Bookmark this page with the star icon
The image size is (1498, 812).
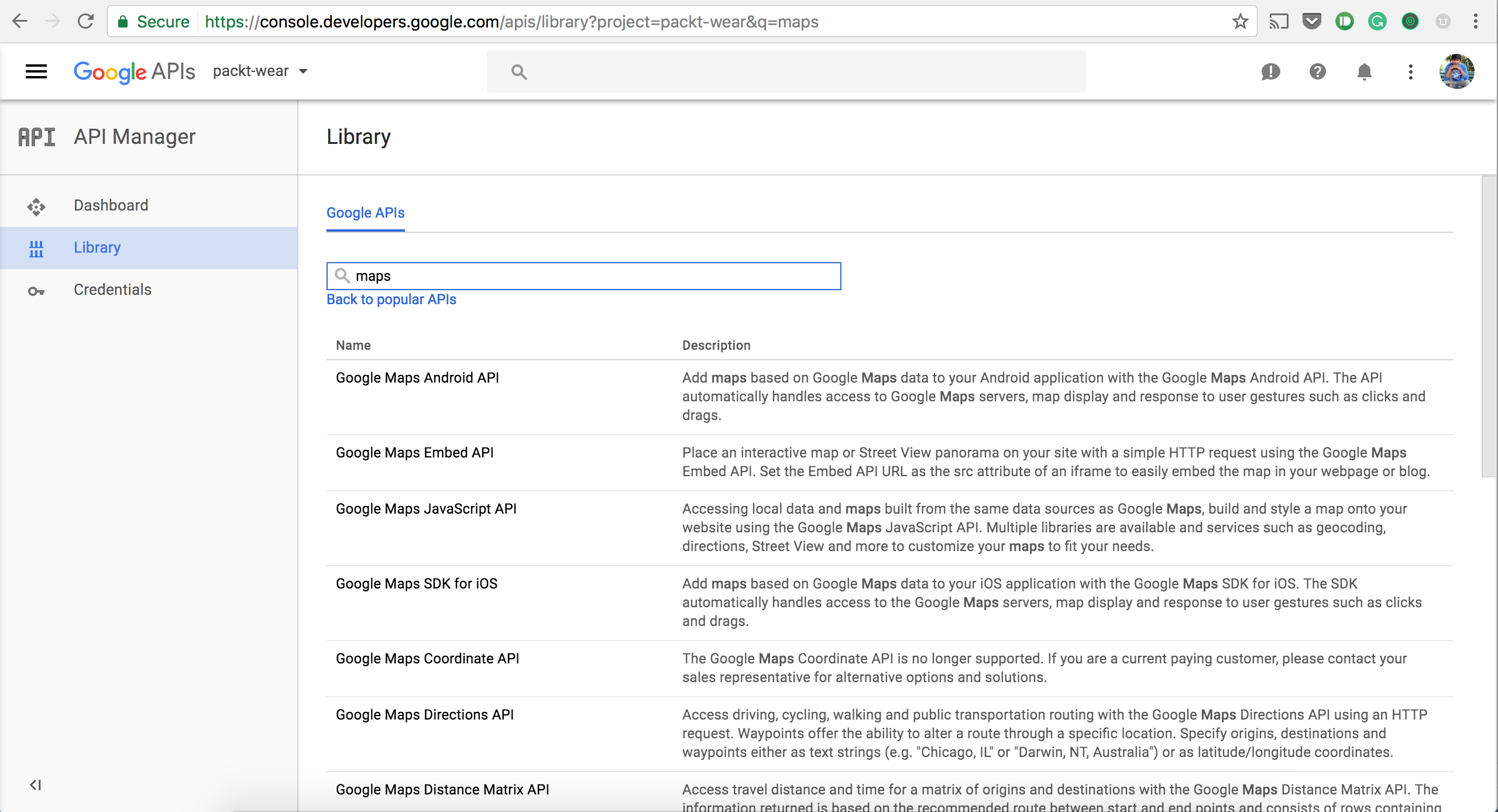(1240, 22)
